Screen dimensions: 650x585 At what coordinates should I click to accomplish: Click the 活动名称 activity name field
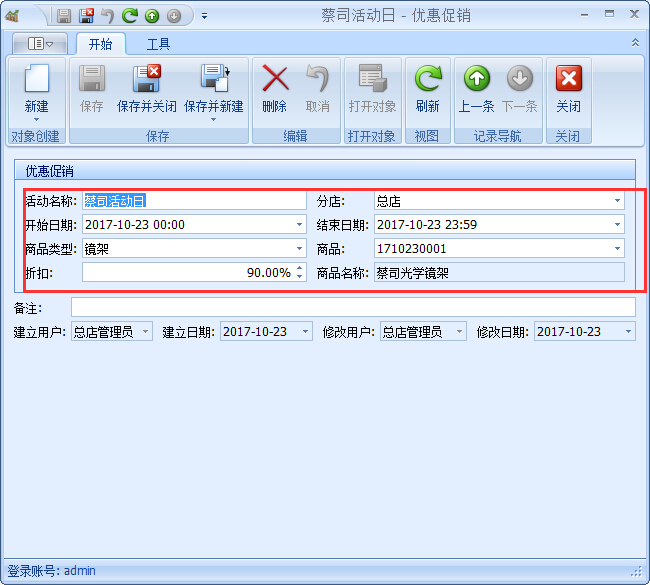pos(194,201)
